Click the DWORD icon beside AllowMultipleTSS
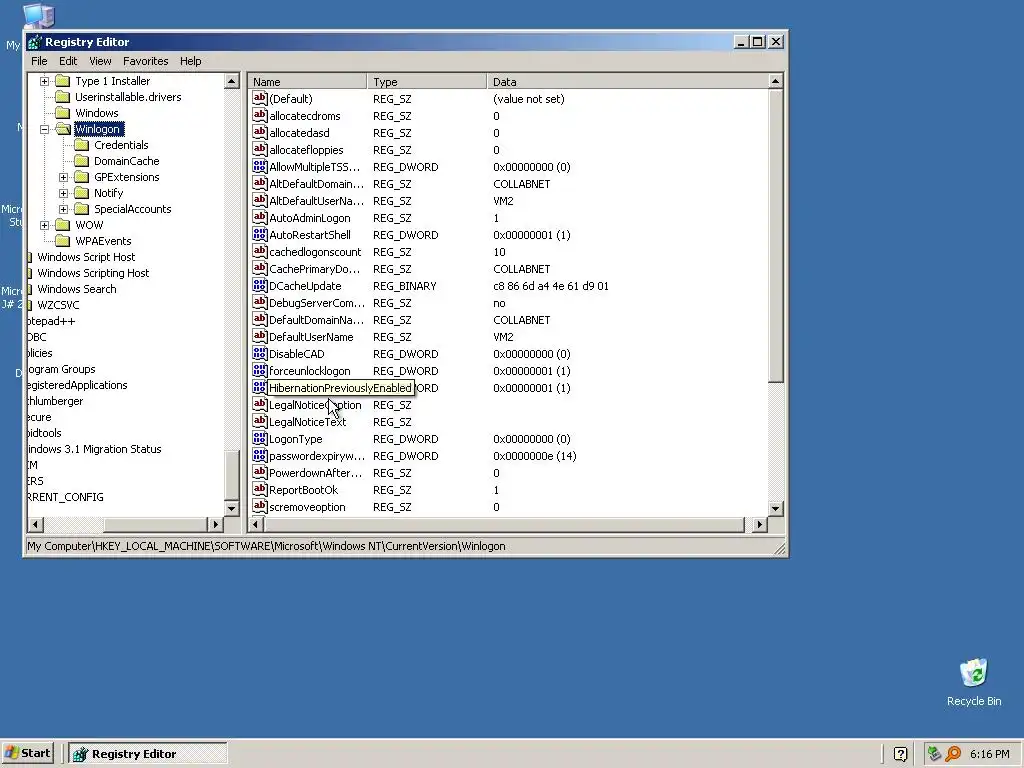 (259, 167)
